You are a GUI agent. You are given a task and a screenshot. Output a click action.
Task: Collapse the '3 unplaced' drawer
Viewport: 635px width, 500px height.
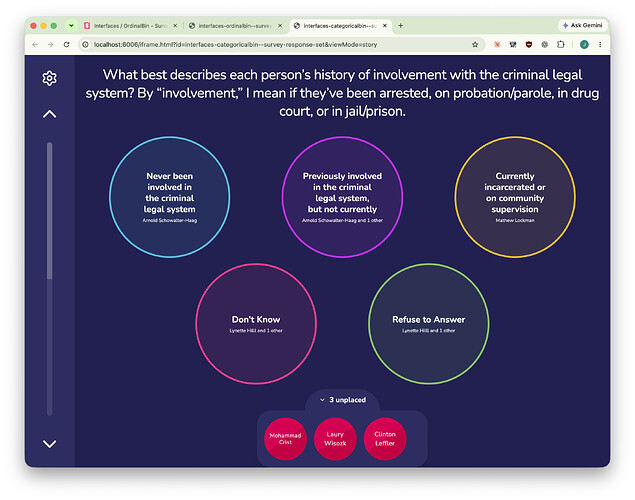343,400
